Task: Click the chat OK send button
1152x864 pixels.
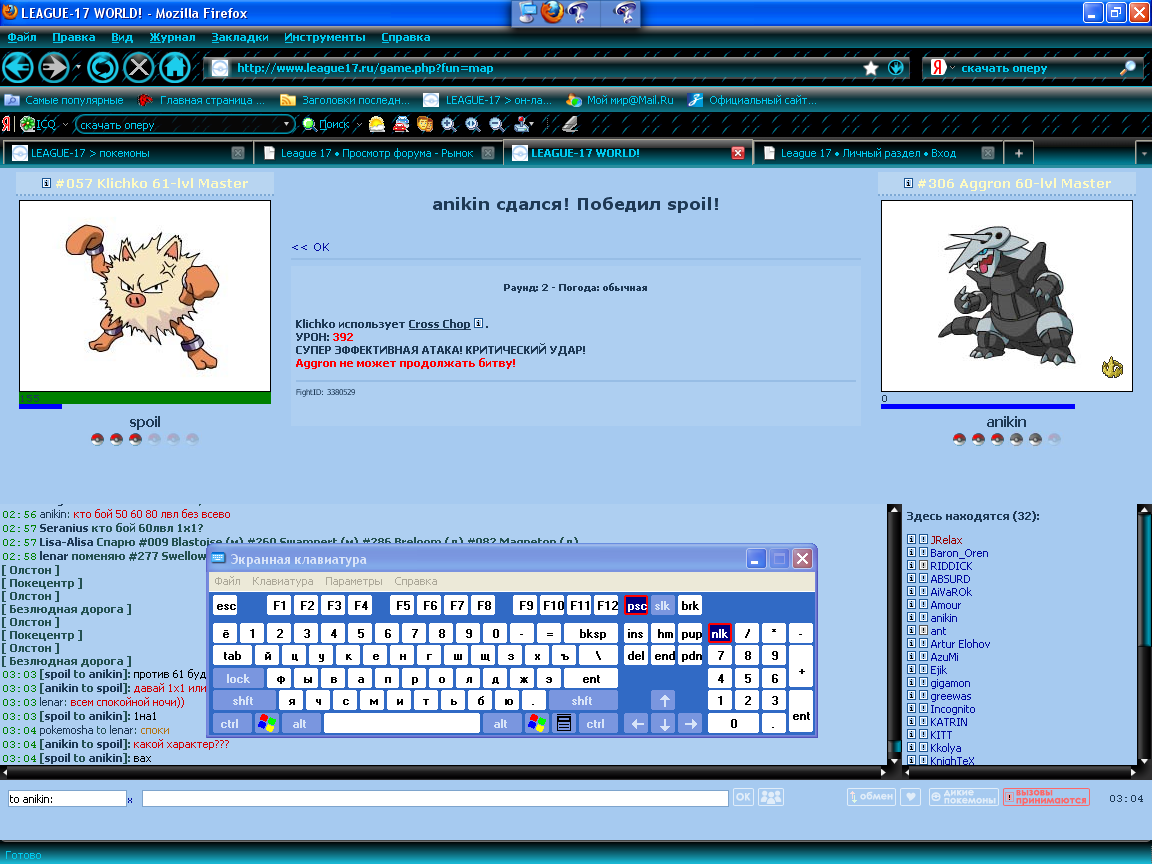Action: click(x=744, y=797)
